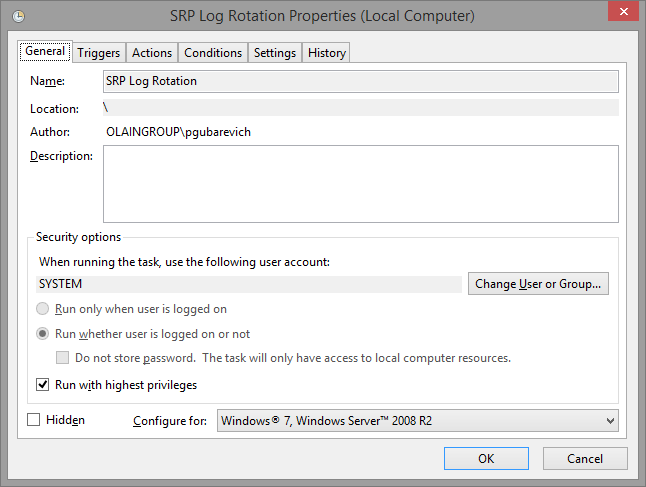Viewport: 646px width, 487px height.
Task: Open the Triggers tab
Action: tap(99, 53)
